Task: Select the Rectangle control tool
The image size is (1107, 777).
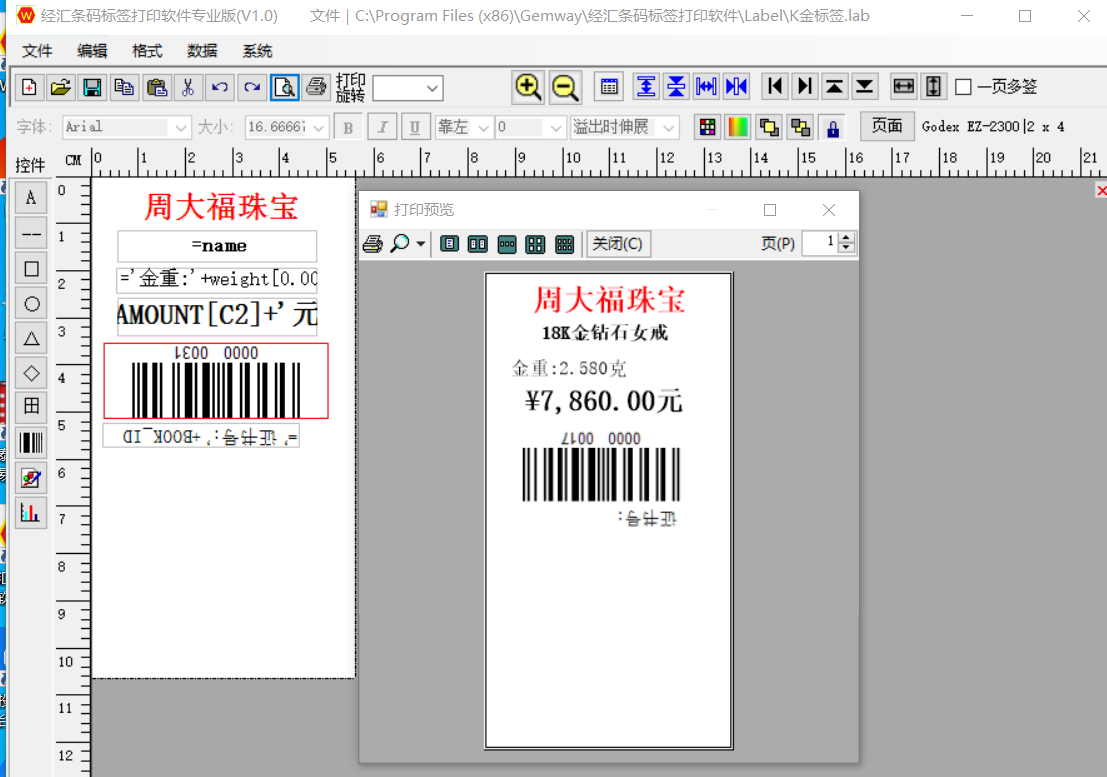Action: pos(31,269)
